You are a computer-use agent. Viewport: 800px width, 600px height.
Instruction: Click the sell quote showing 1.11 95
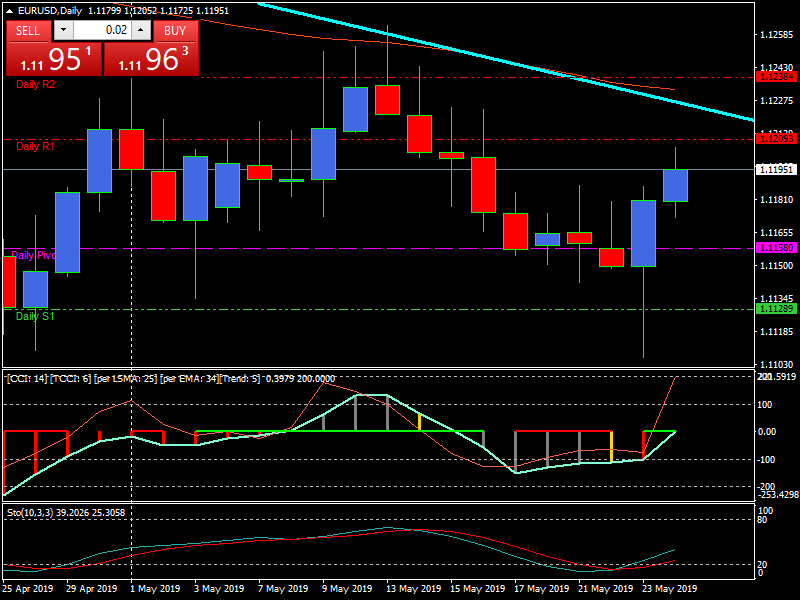tap(52, 57)
